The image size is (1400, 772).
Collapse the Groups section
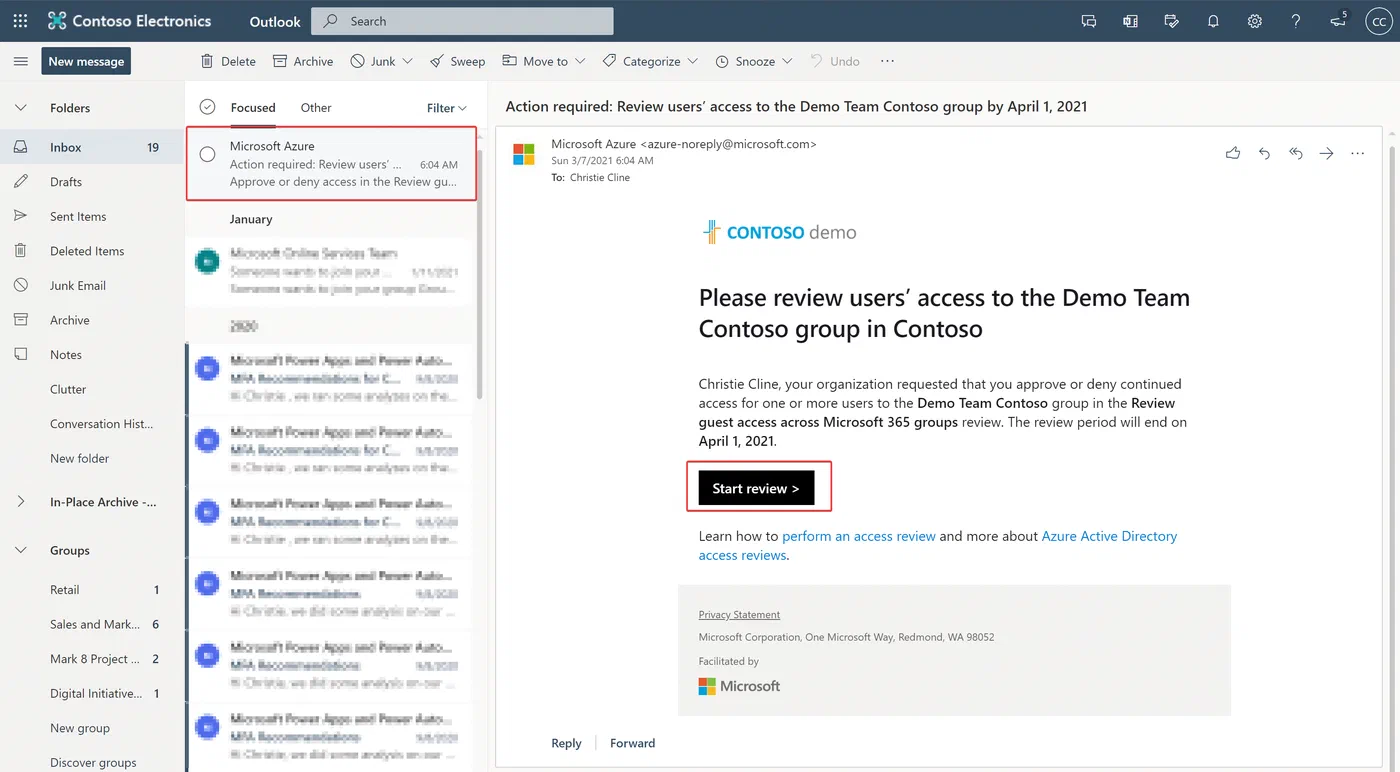click(20, 550)
